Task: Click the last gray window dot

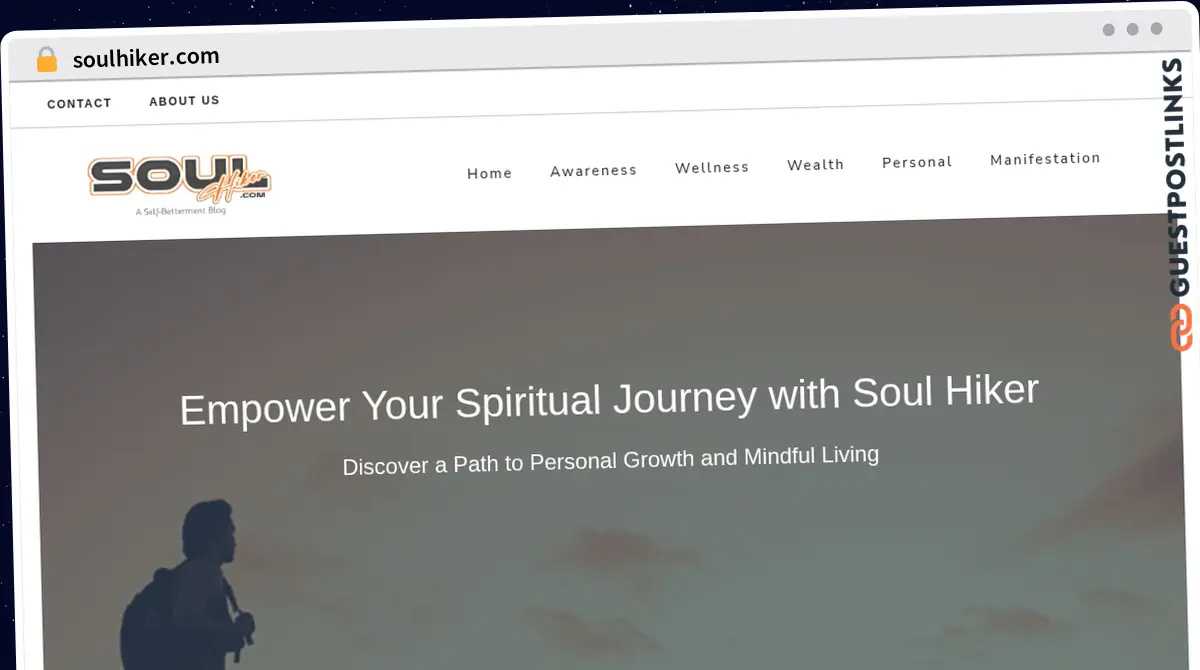Action: click(x=1156, y=29)
